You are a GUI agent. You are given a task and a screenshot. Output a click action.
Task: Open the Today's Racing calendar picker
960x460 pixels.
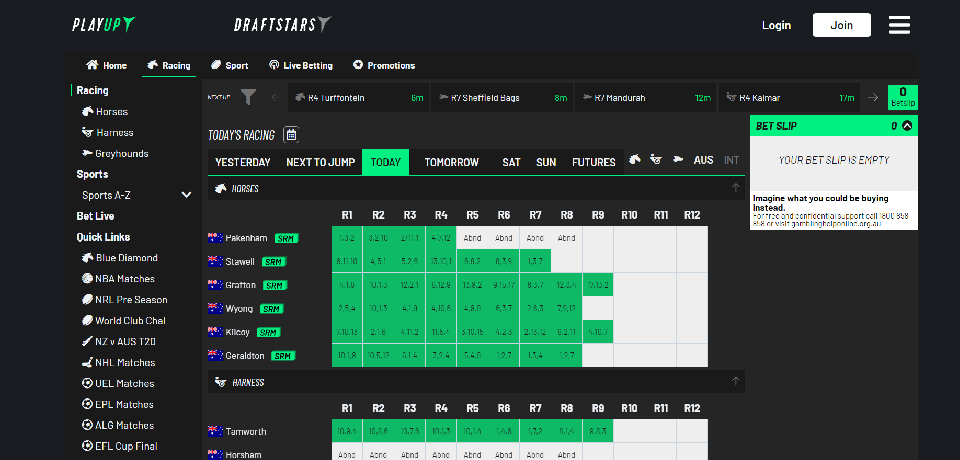(x=291, y=135)
